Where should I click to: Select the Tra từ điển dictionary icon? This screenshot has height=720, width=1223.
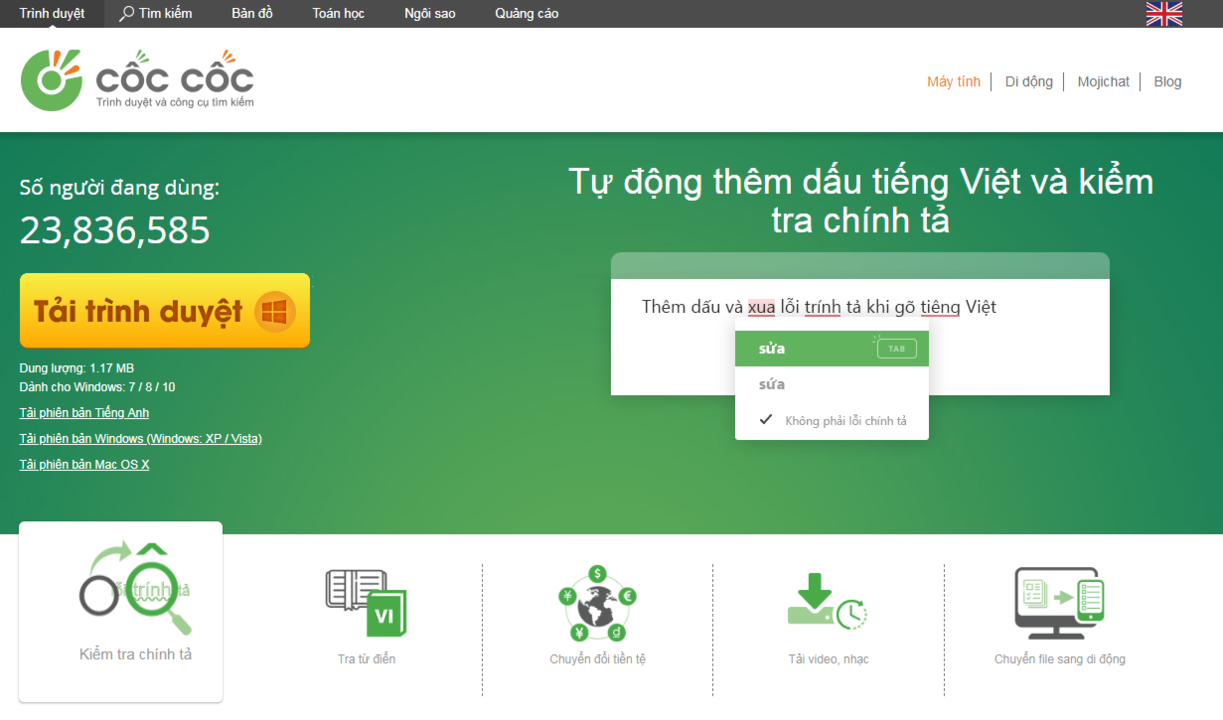click(x=366, y=603)
